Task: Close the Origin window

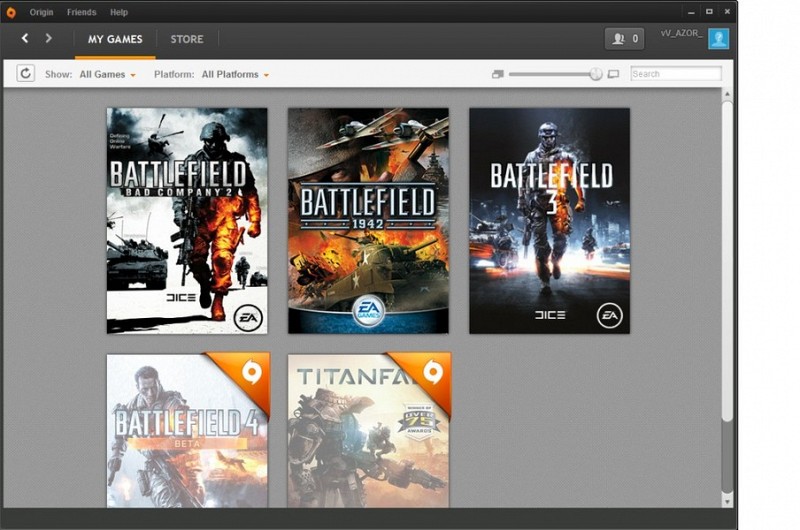Action: pyautogui.click(x=727, y=12)
